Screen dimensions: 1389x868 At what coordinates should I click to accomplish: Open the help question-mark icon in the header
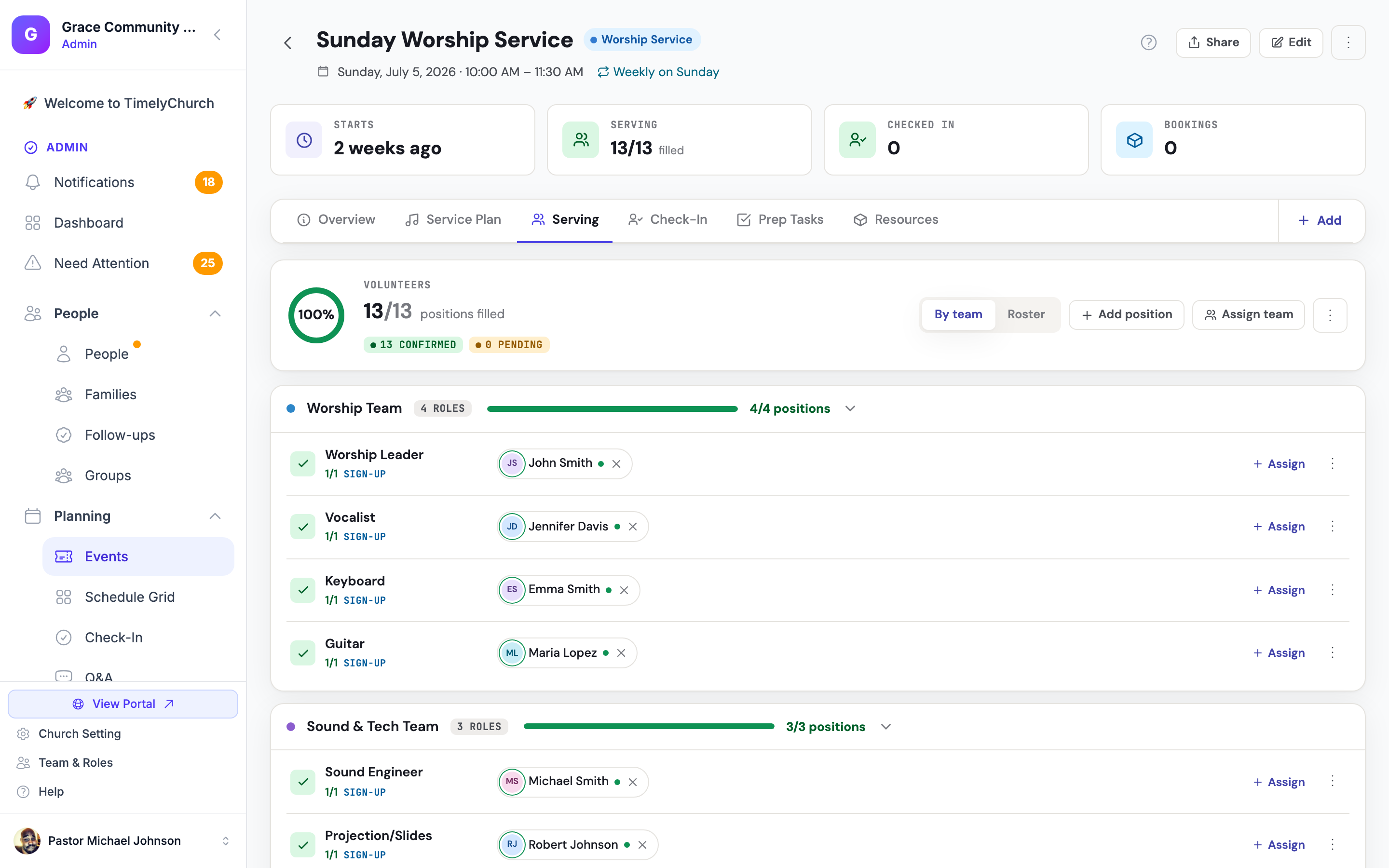point(1148,42)
